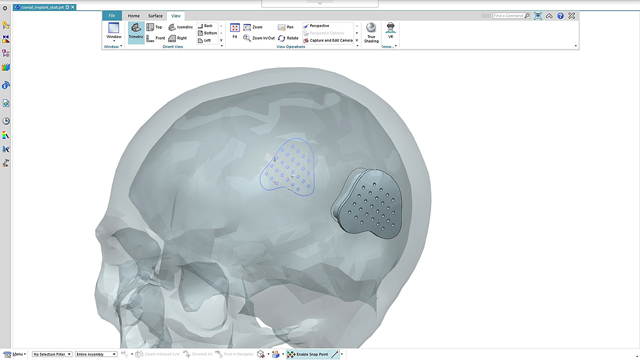This screenshot has height=360, width=640.
Task: Select the View ribbon tab
Action: (x=176, y=16)
